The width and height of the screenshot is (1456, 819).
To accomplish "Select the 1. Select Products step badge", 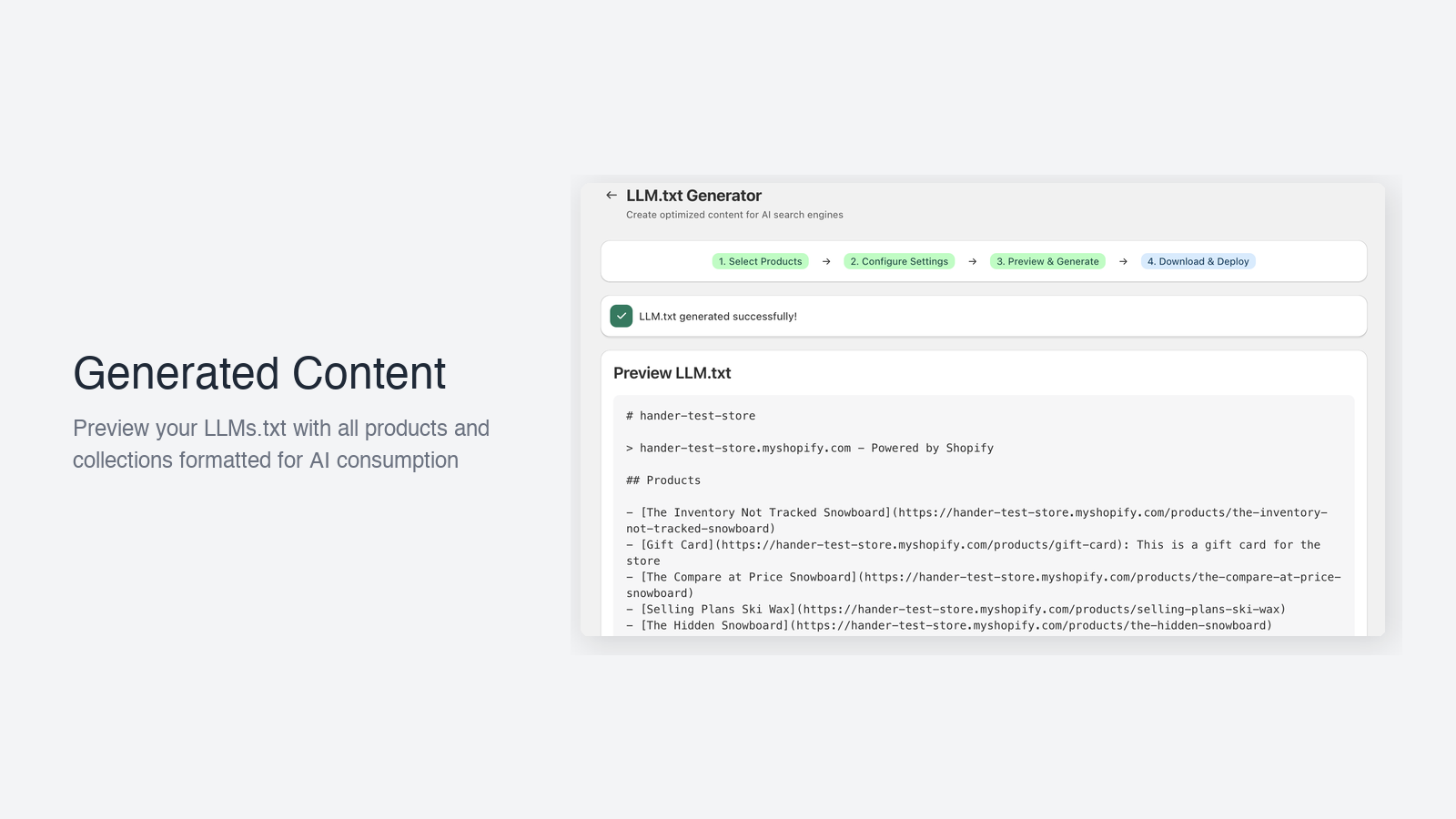I will (x=760, y=261).
